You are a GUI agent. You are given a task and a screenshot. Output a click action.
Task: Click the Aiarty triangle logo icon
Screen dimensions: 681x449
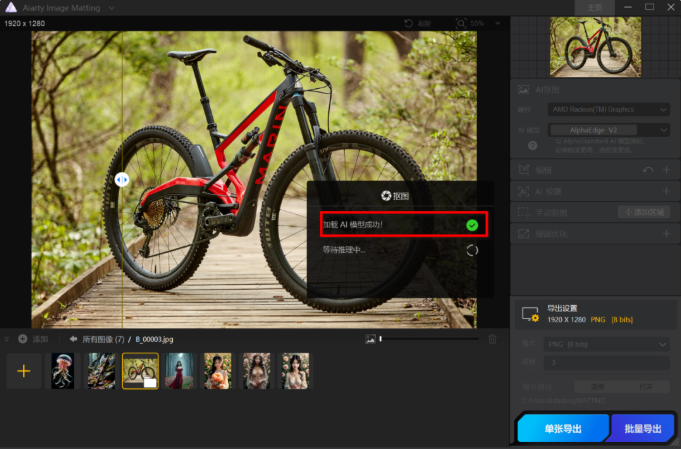pyautogui.click(x=10, y=7)
